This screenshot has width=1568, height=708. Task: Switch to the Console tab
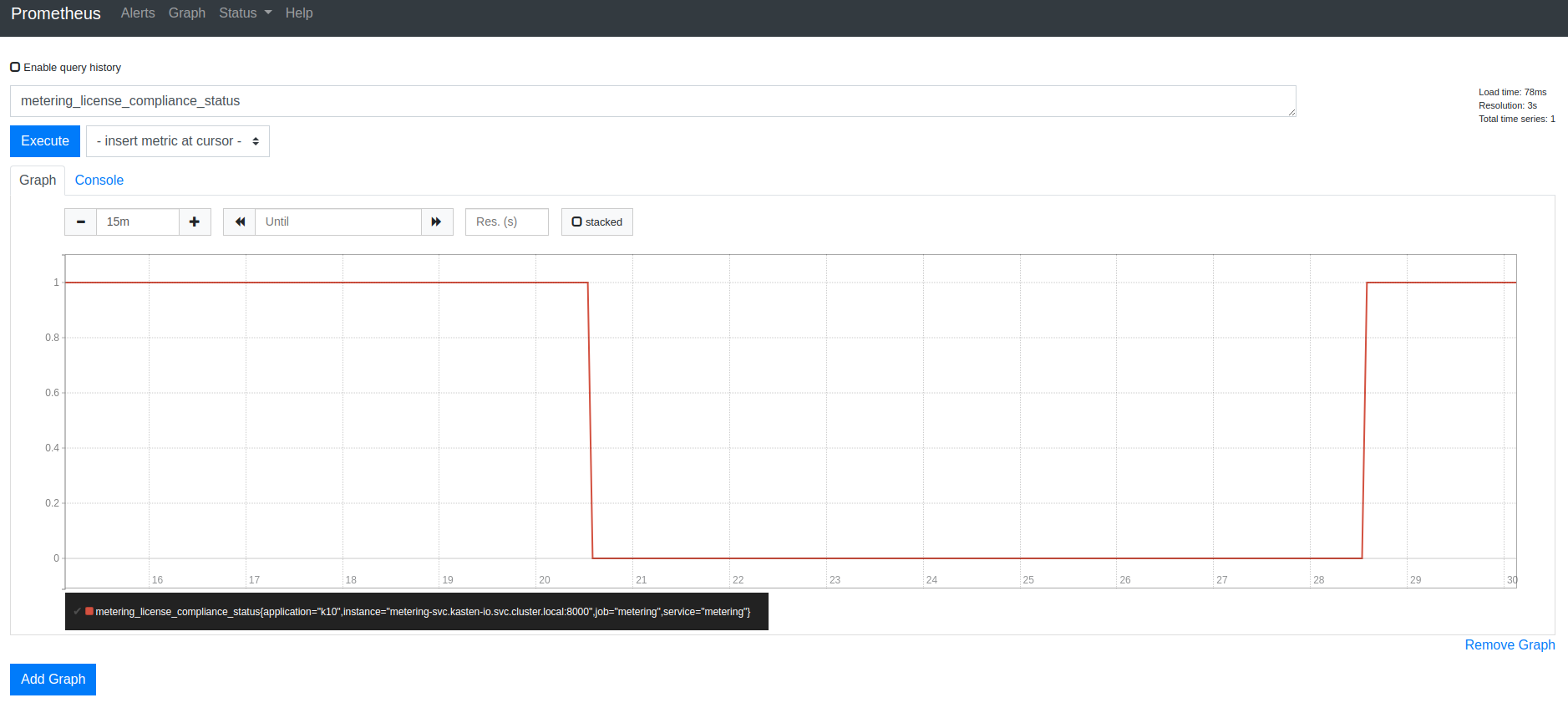point(99,180)
